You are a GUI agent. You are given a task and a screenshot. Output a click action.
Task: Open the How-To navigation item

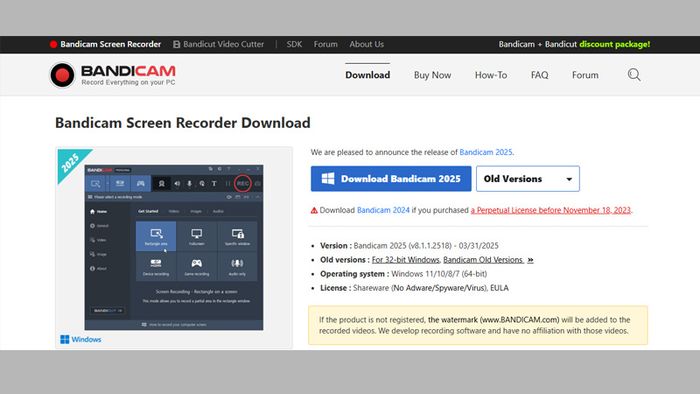491,75
